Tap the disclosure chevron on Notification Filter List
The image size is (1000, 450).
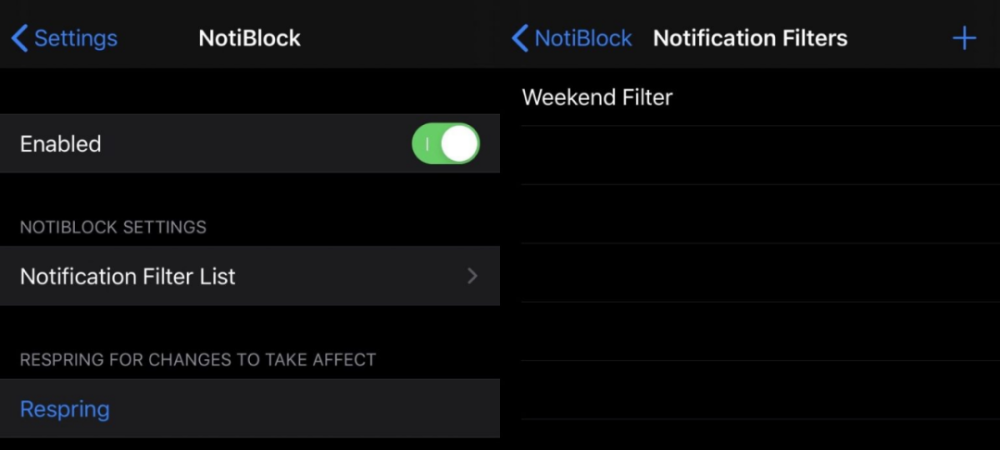(472, 276)
